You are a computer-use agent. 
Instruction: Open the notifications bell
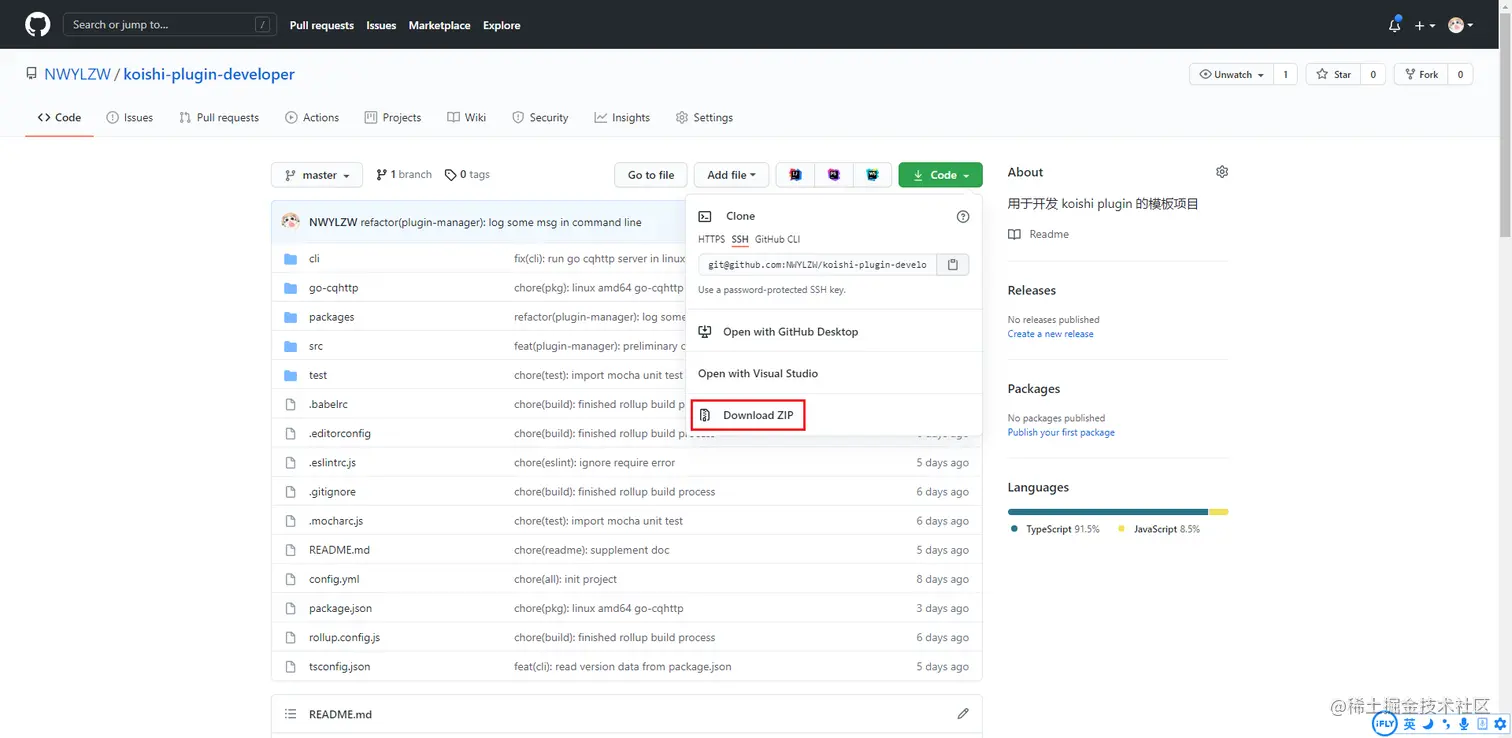click(1394, 25)
